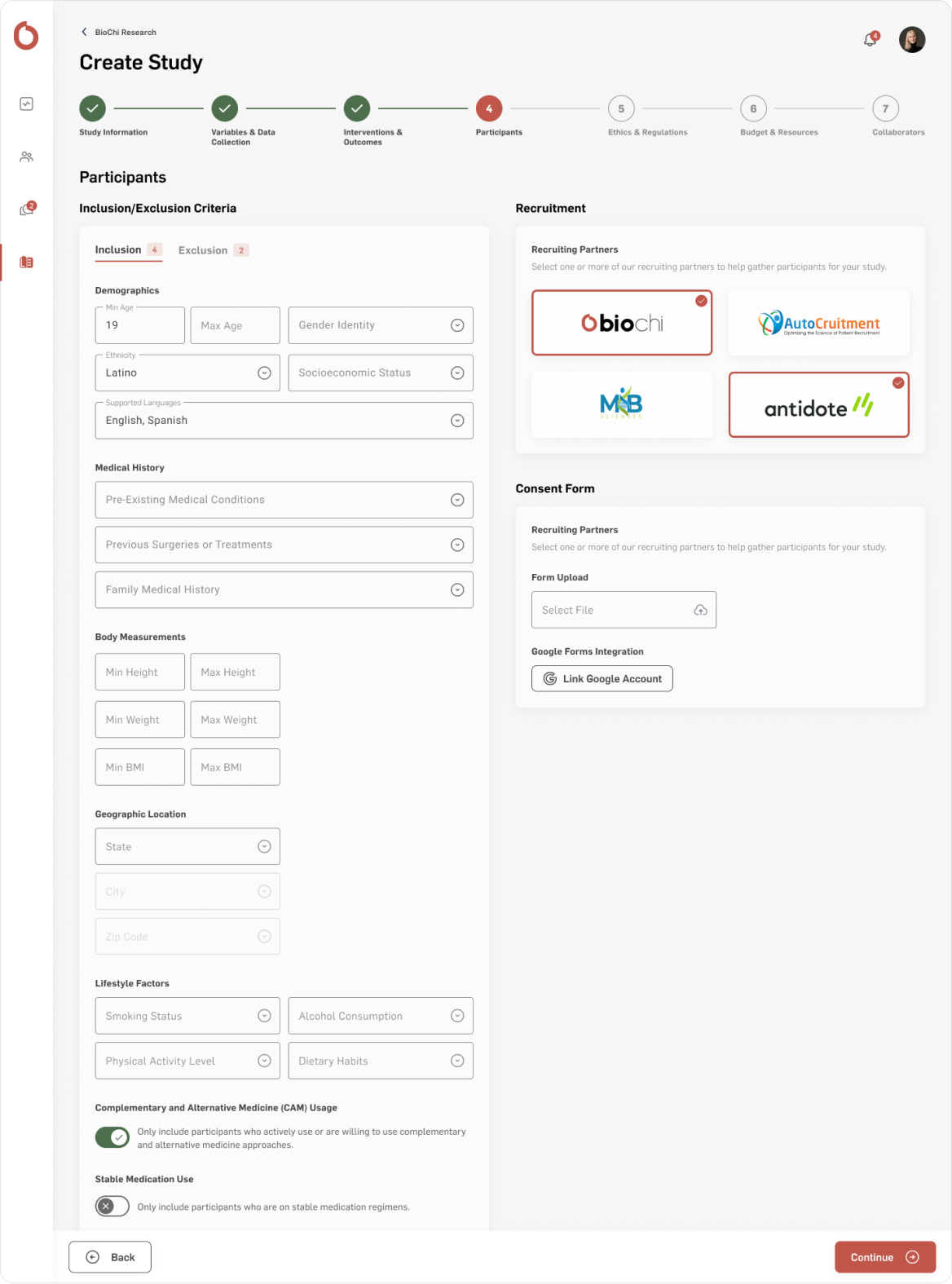This screenshot has width=952, height=1284.
Task: Switch to the Exclusion tab
Action: pyautogui.click(x=214, y=250)
